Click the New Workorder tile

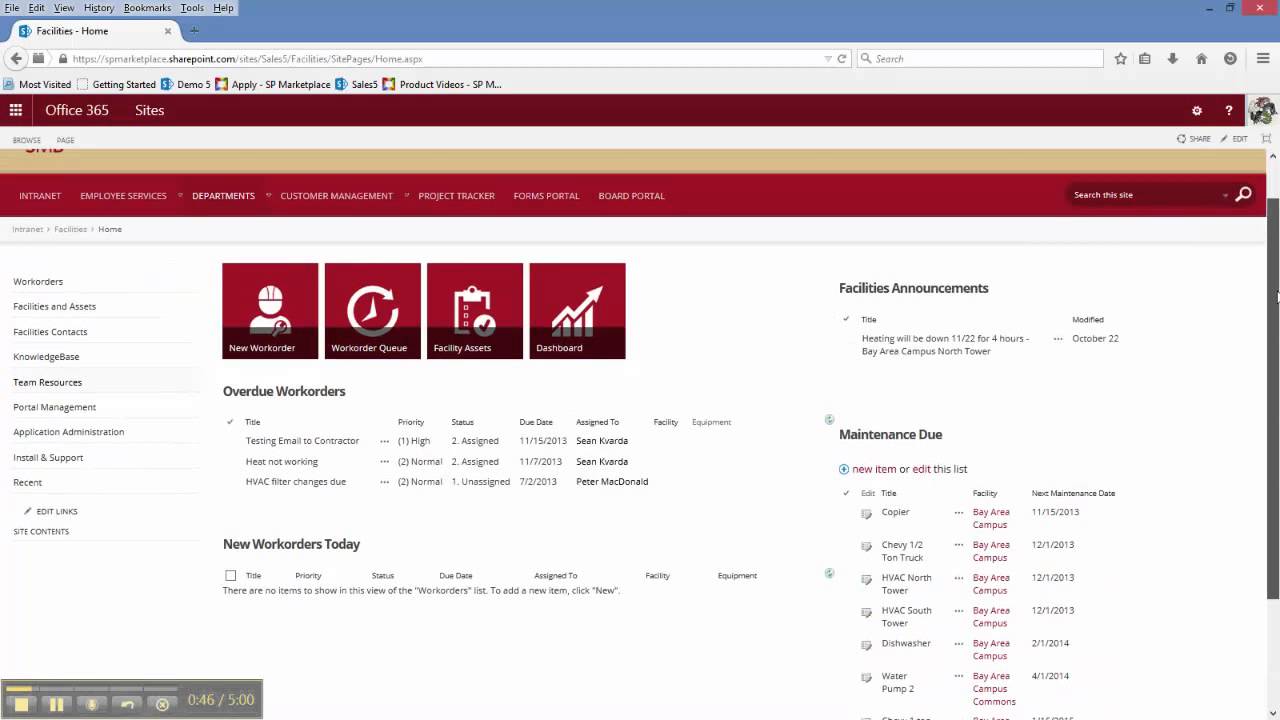click(x=270, y=311)
